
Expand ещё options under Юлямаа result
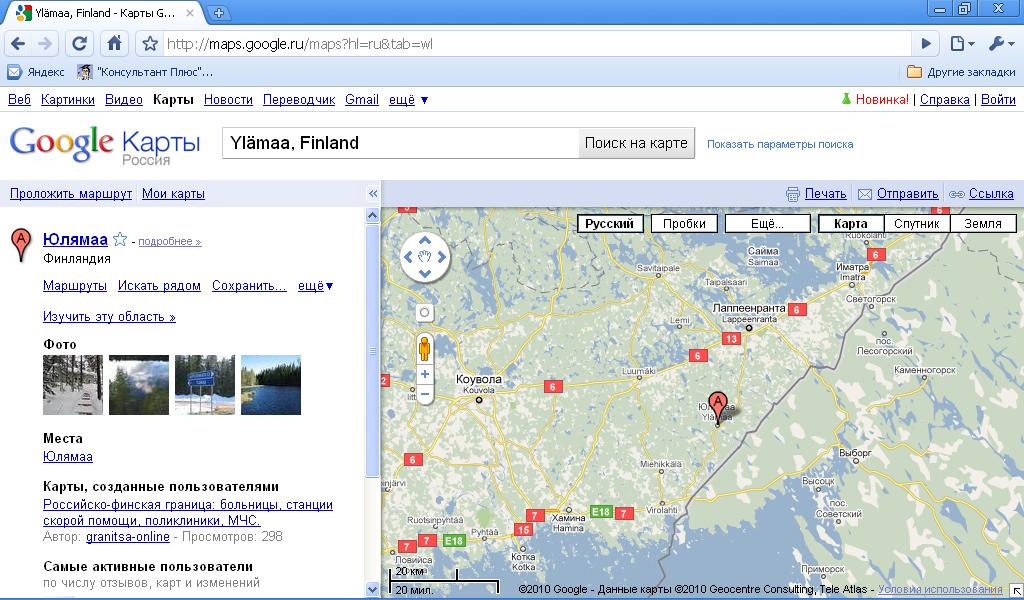[315, 286]
